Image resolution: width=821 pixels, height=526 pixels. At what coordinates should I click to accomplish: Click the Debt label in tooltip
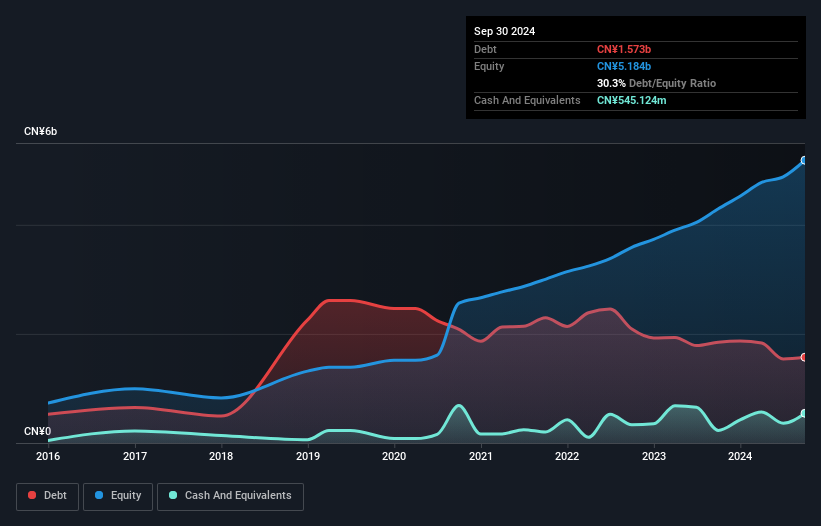(485, 49)
